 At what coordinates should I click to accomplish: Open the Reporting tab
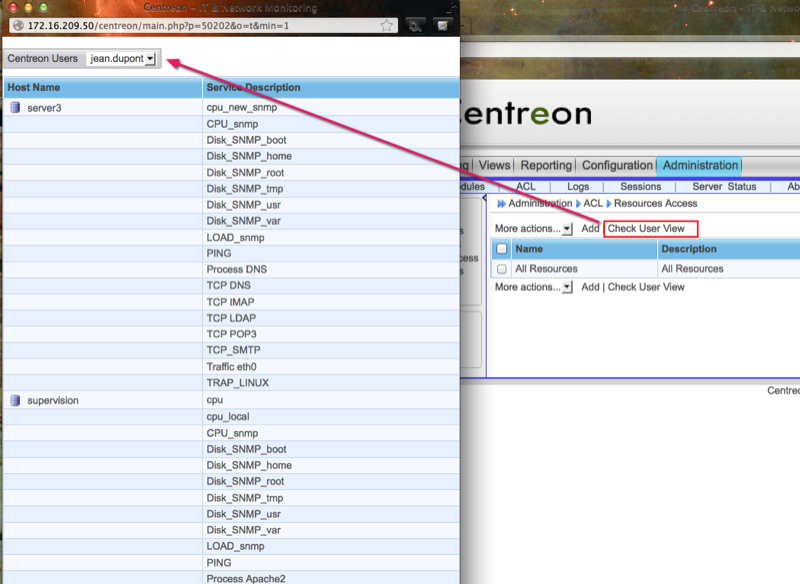546,166
